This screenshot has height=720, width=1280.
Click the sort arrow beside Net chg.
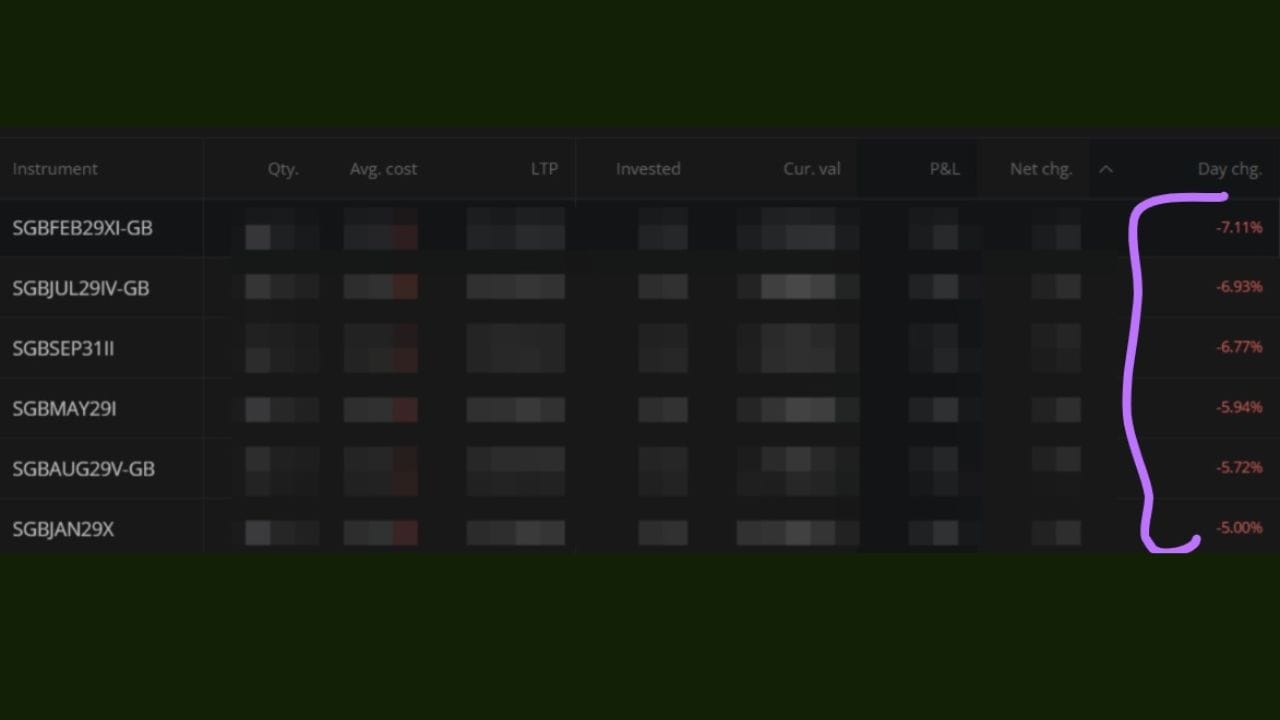tap(1105, 169)
